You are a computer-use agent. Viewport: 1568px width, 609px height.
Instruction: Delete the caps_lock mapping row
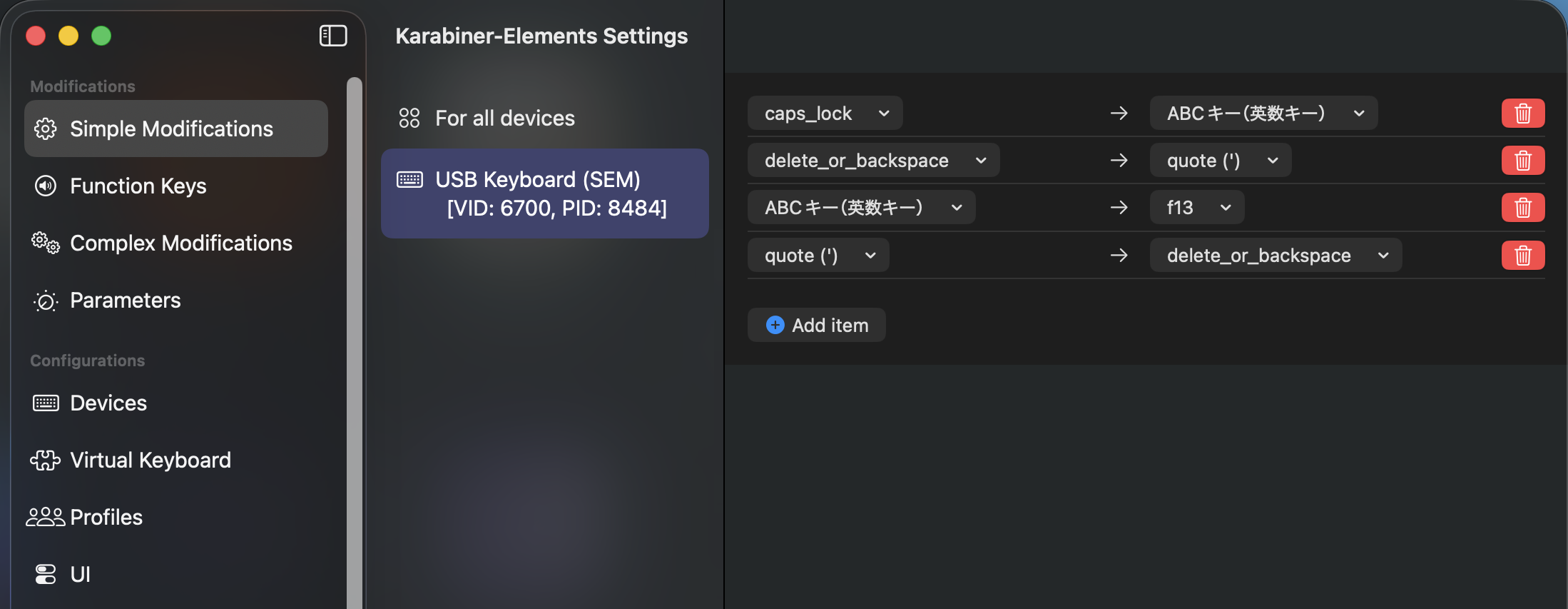point(1523,114)
